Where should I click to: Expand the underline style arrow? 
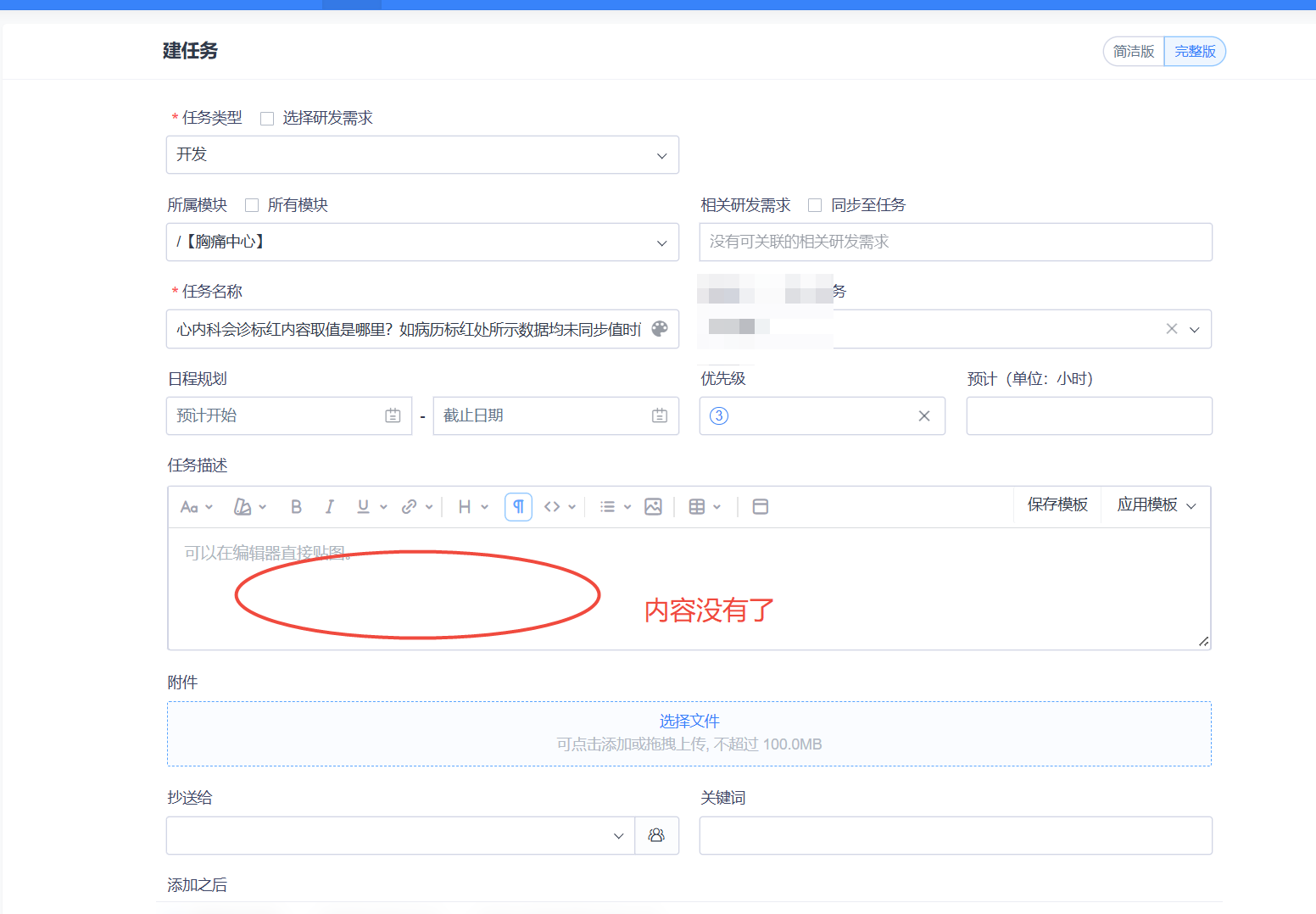383,507
